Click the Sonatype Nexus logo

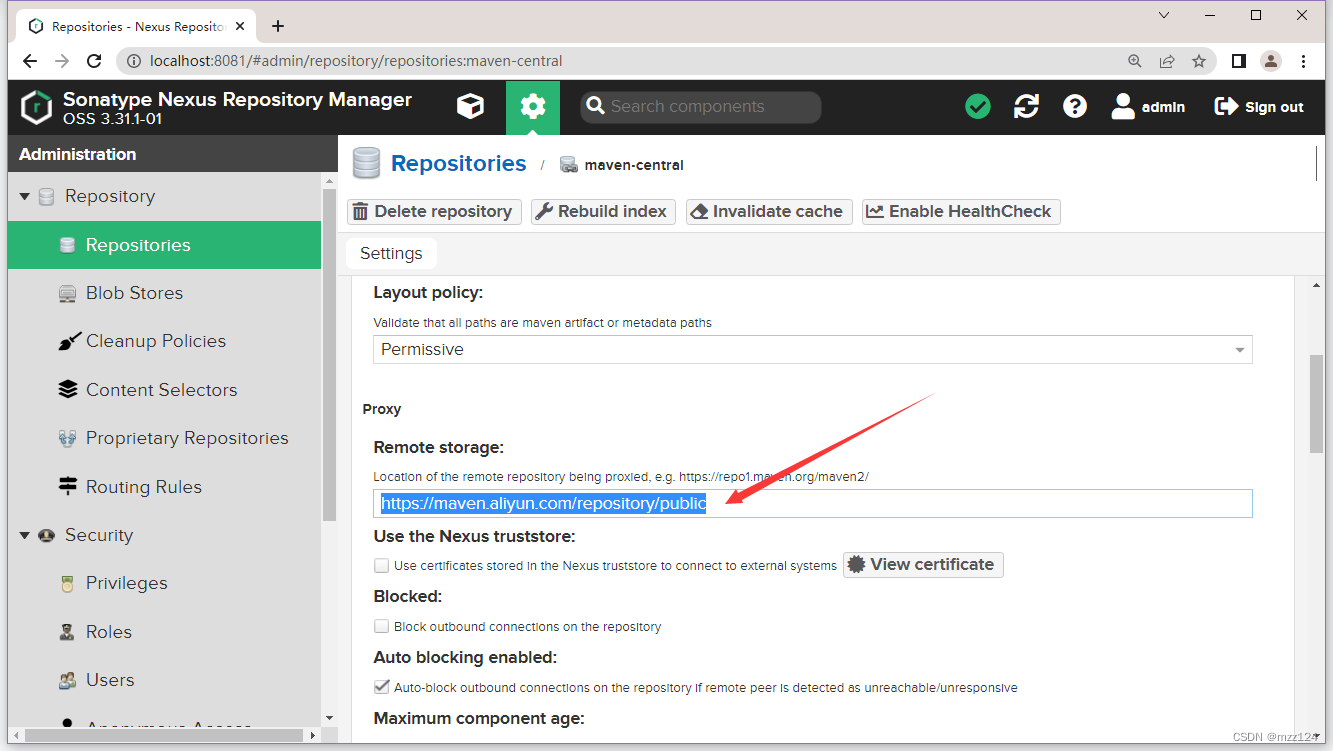point(37,107)
